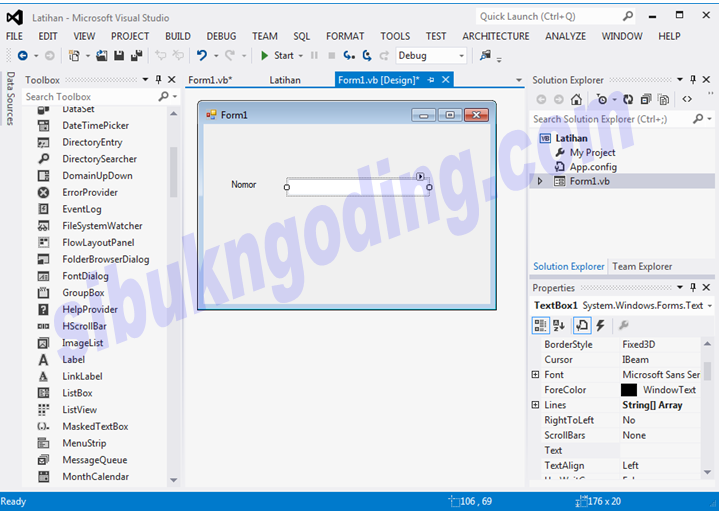Open the Debug configuration dropdown
The height and width of the screenshot is (511, 719).
[462, 56]
